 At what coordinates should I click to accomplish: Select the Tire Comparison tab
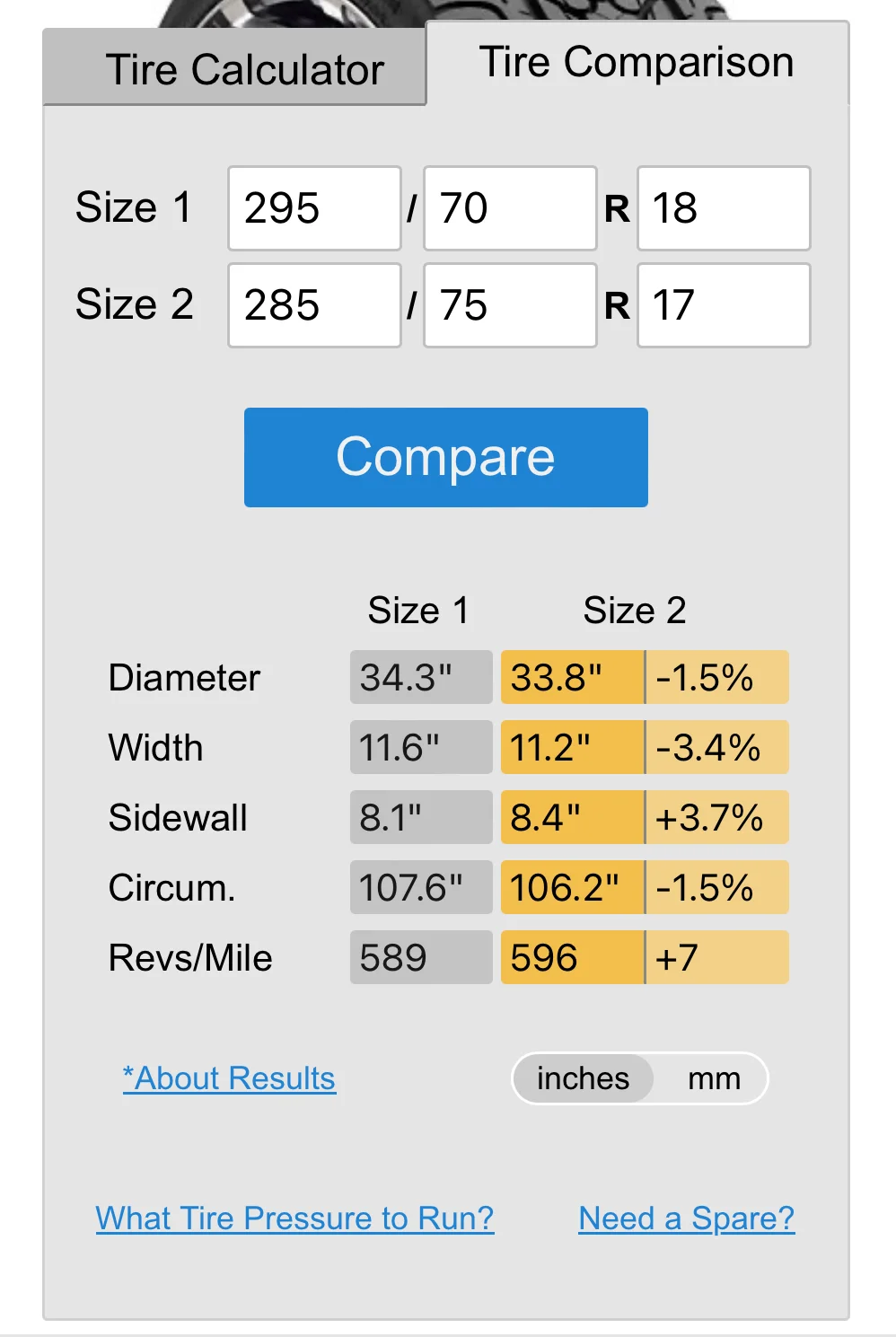click(x=637, y=63)
